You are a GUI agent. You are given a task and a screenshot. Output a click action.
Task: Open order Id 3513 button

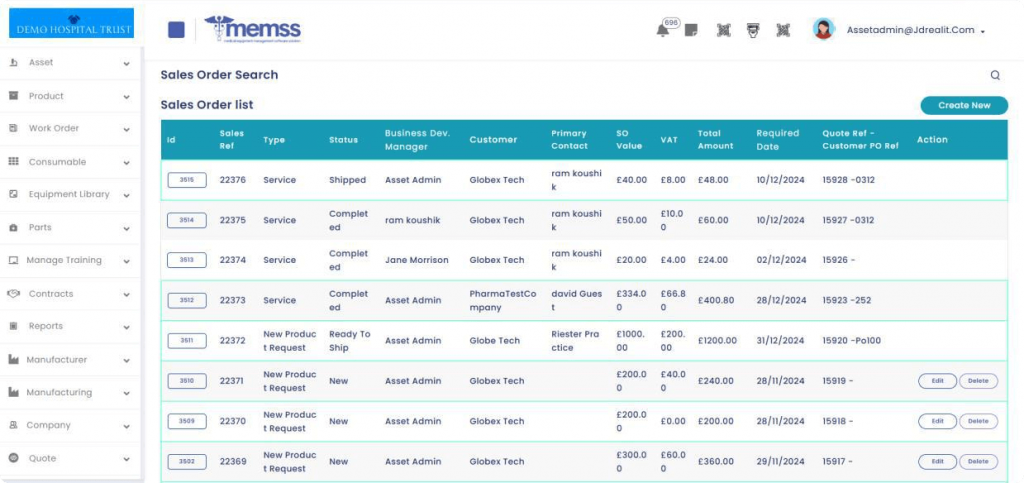pos(187,260)
